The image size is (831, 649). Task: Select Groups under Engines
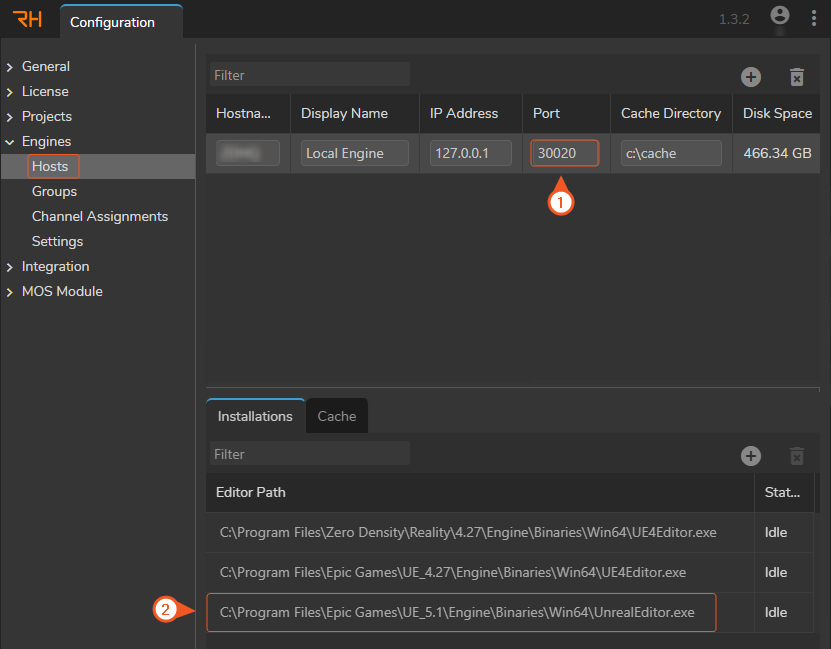[54, 191]
